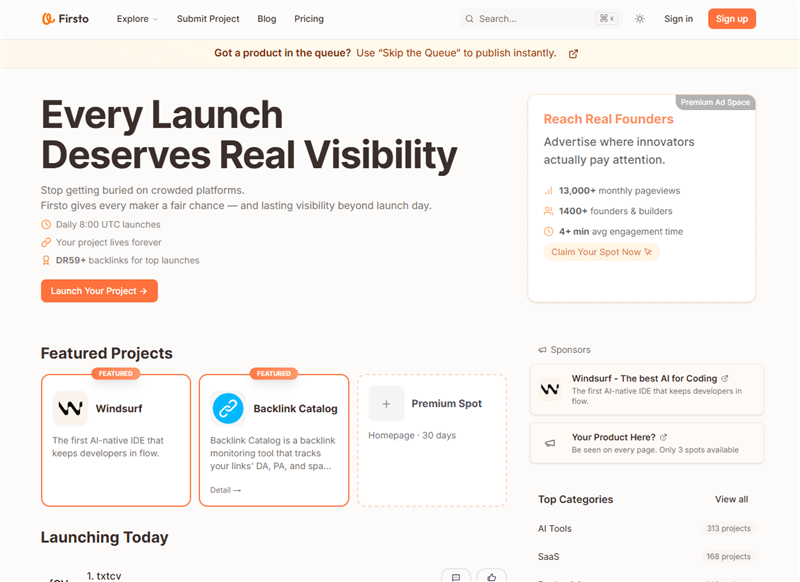The width and height of the screenshot is (800, 582).
Task: Upvote txtcv with the thumbs-up toggle
Action: (491, 575)
